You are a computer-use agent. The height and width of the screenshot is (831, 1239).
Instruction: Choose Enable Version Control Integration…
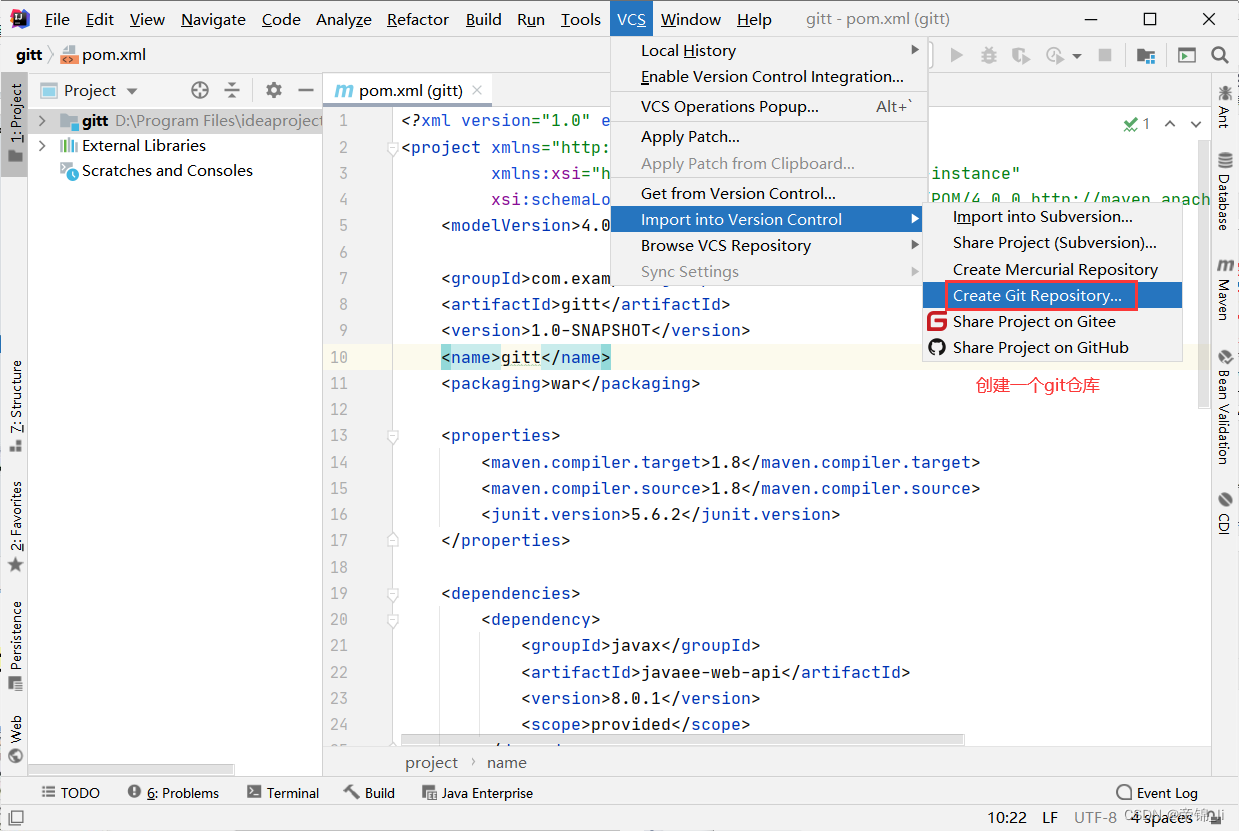point(769,77)
